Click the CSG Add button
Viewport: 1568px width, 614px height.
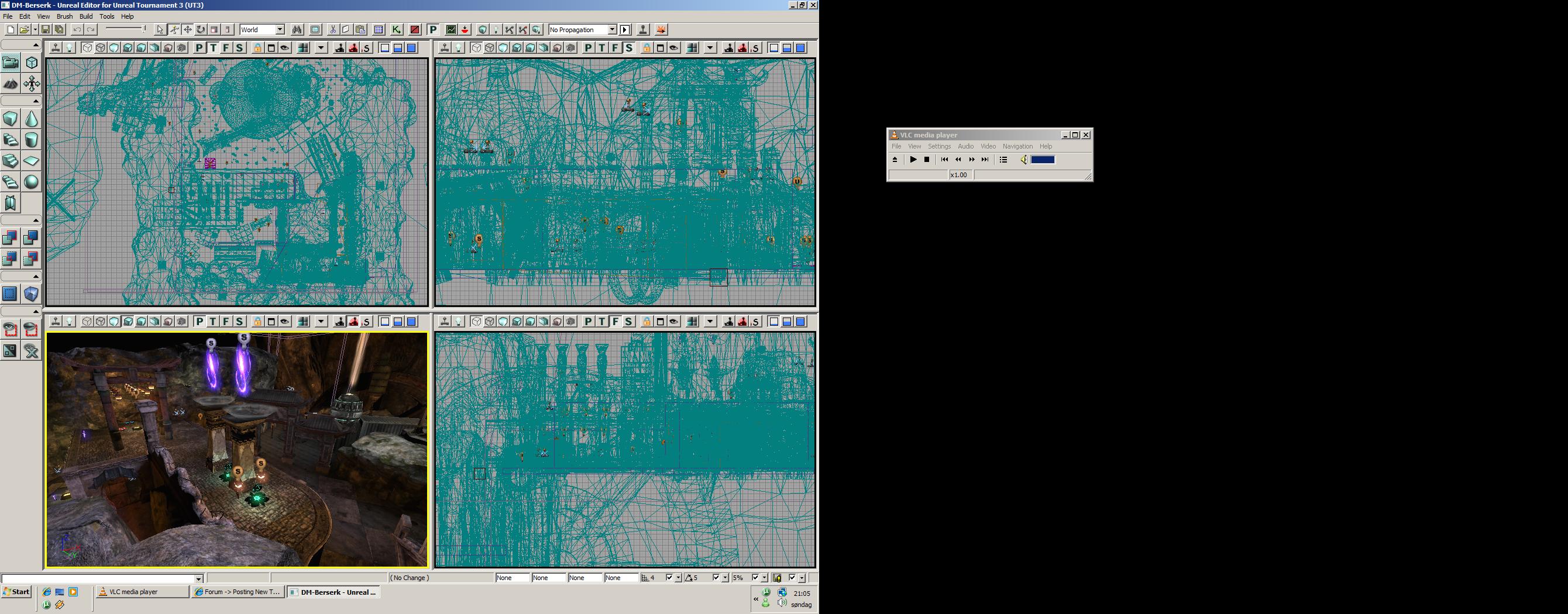[11, 238]
